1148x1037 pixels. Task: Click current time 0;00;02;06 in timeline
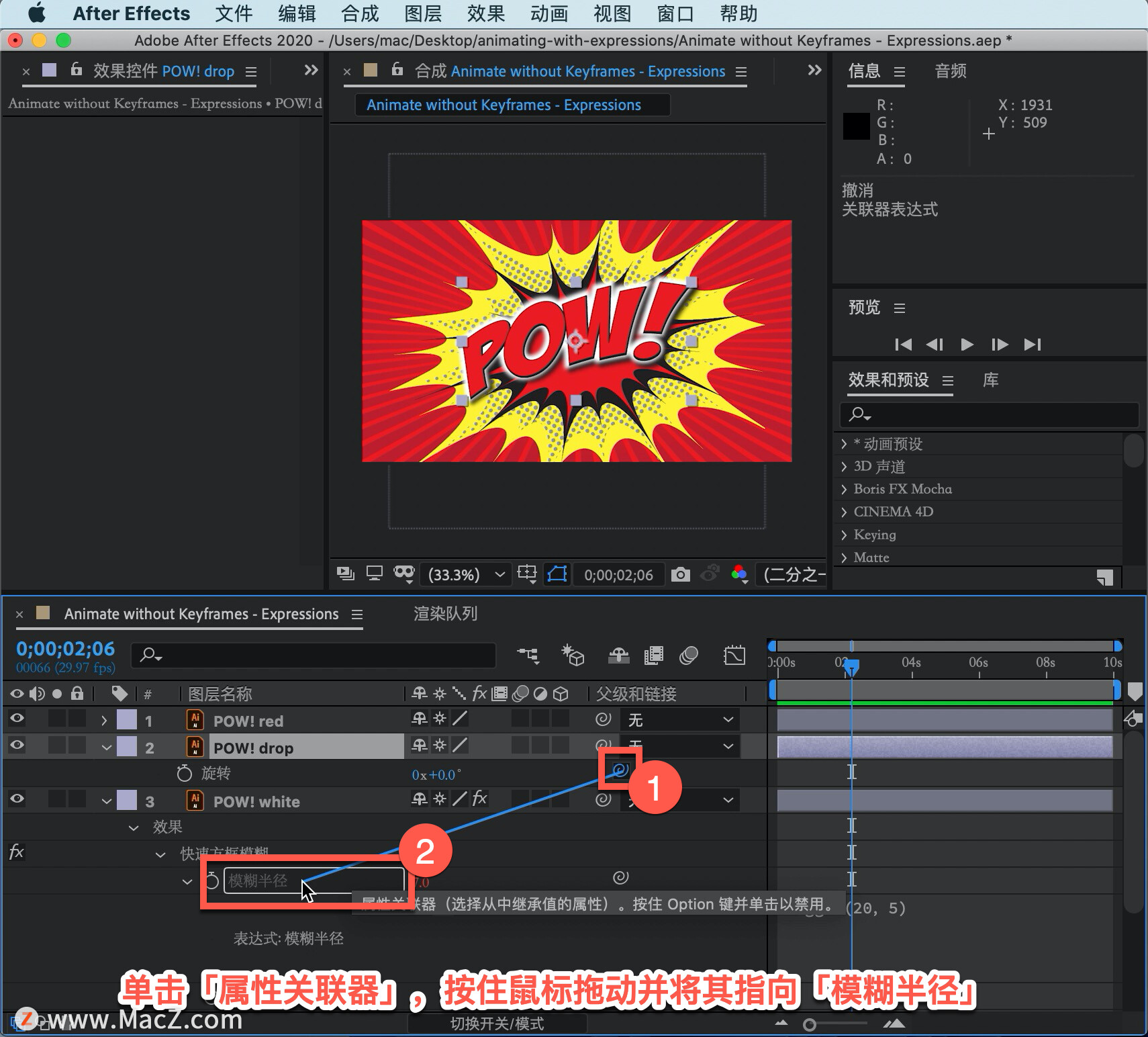click(x=65, y=649)
